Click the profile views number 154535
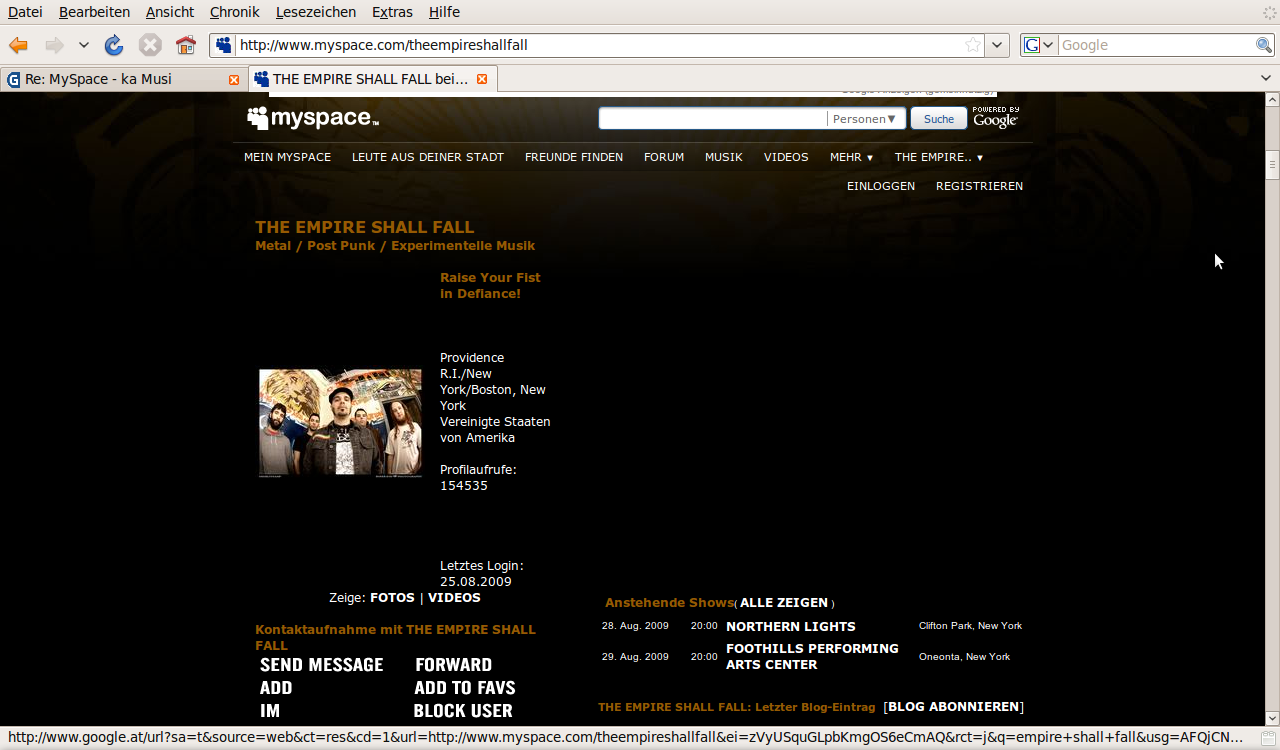The height and width of the screenshot is (750, 1280). click(464, 485)
